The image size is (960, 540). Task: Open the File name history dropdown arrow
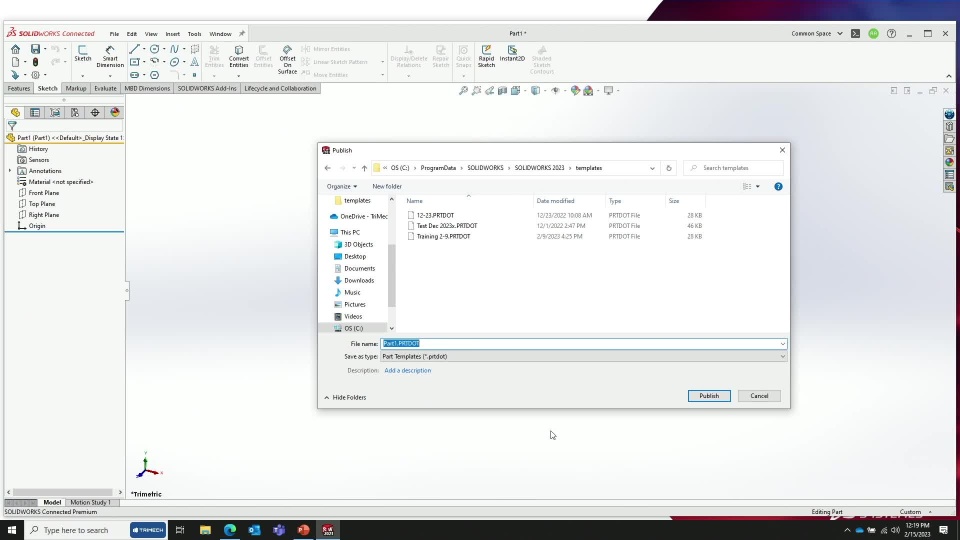[x=782, y=343]
